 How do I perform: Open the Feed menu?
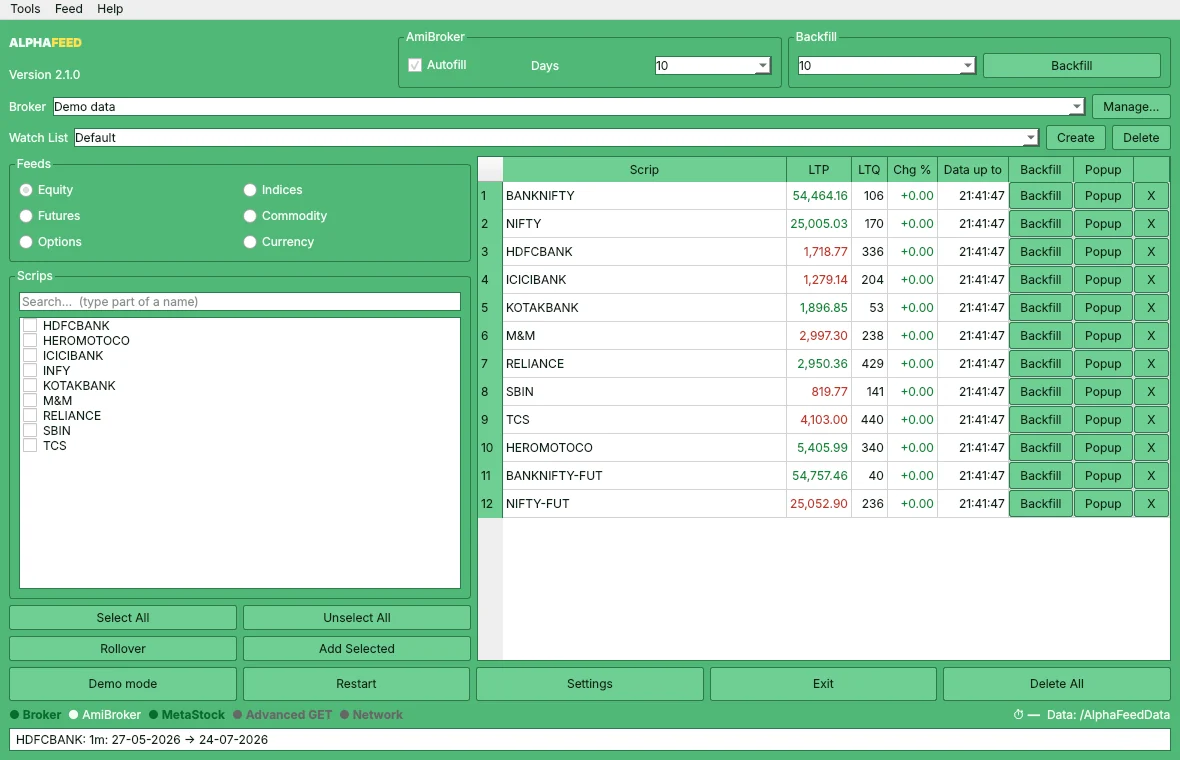[68, 9]
